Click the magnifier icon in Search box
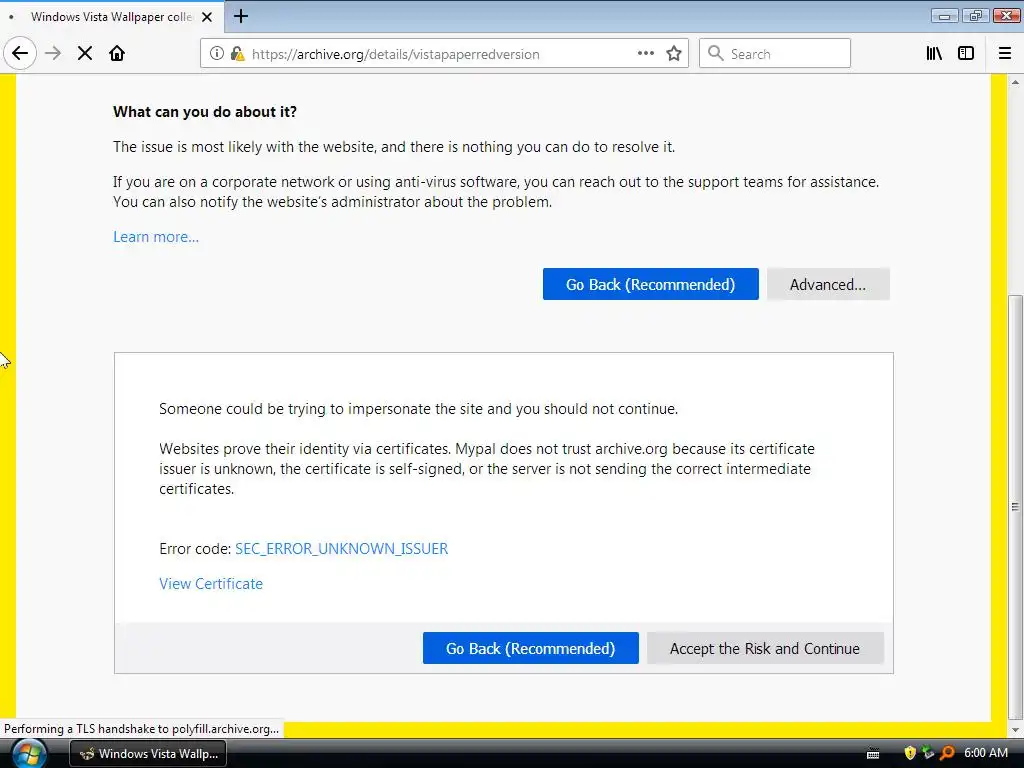The height and width of the screenshot is (768, 1024). [716, 54]
